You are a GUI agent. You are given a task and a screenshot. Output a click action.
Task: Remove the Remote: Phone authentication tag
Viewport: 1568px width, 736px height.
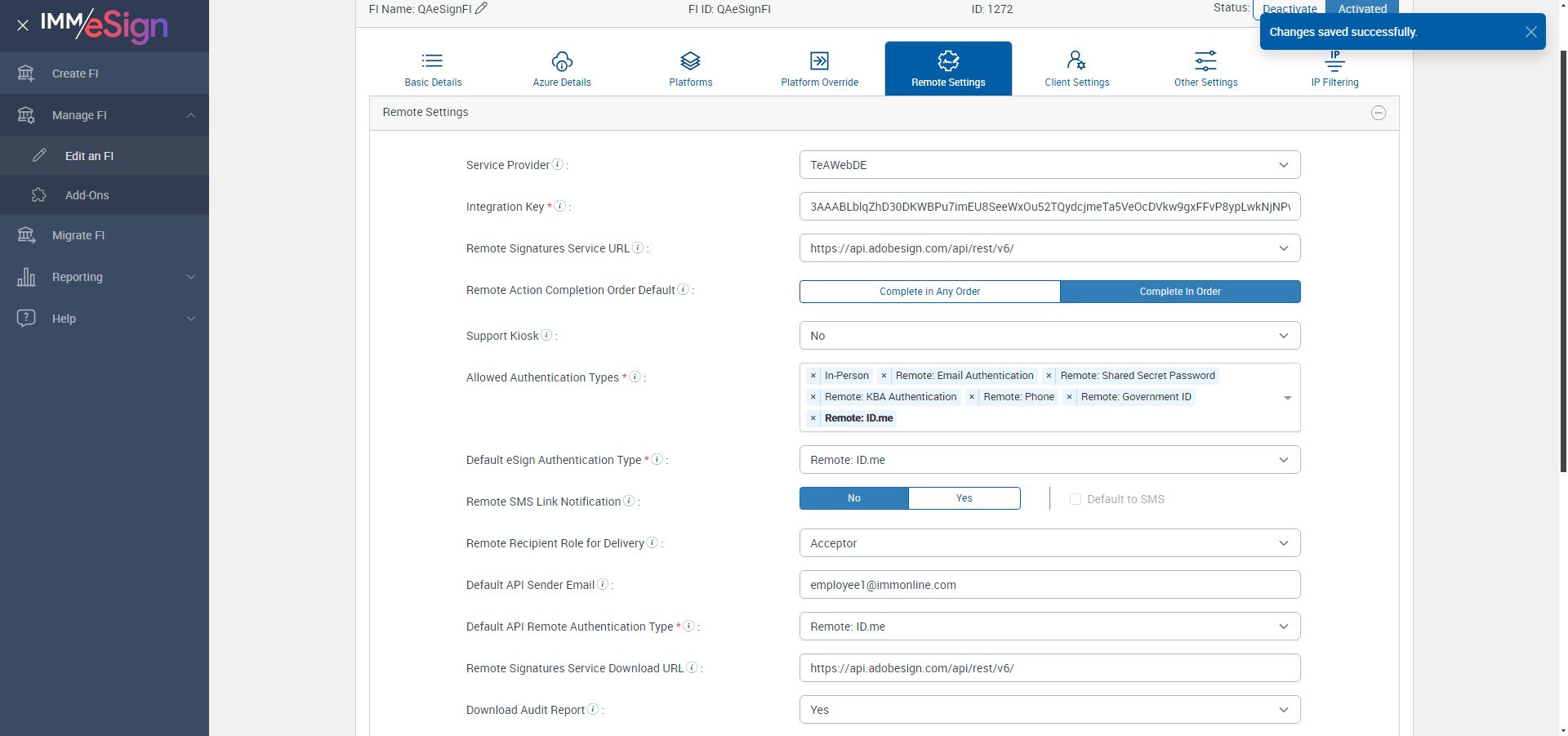point(972,397)
